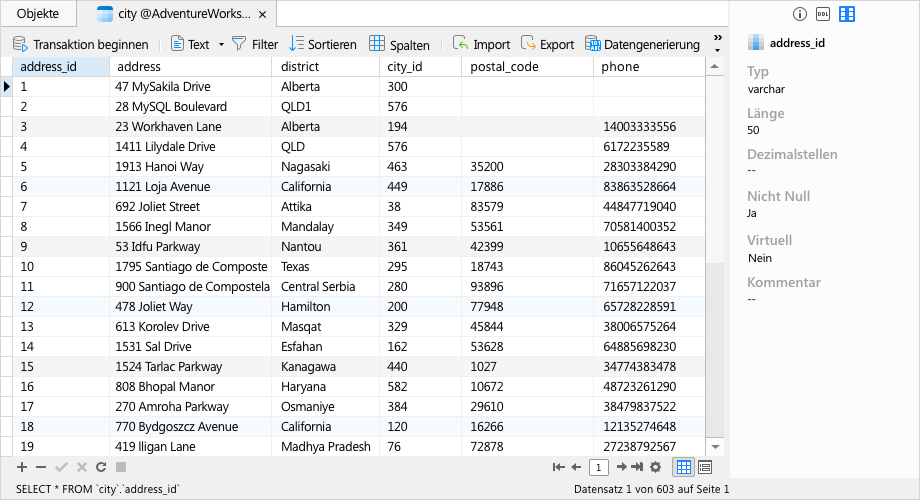The width and height of the screenshot is (920, 500).
Task: Open the paging settings gear icon
Action: click(x=655, y=467)
